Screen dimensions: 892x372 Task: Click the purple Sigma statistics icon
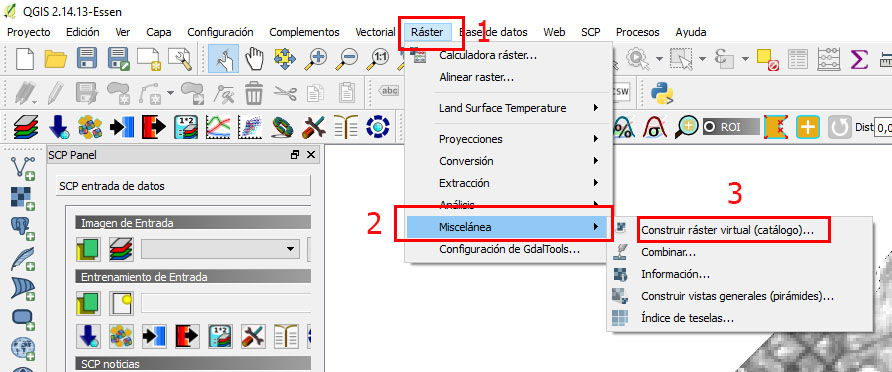(x=858, y=59)
